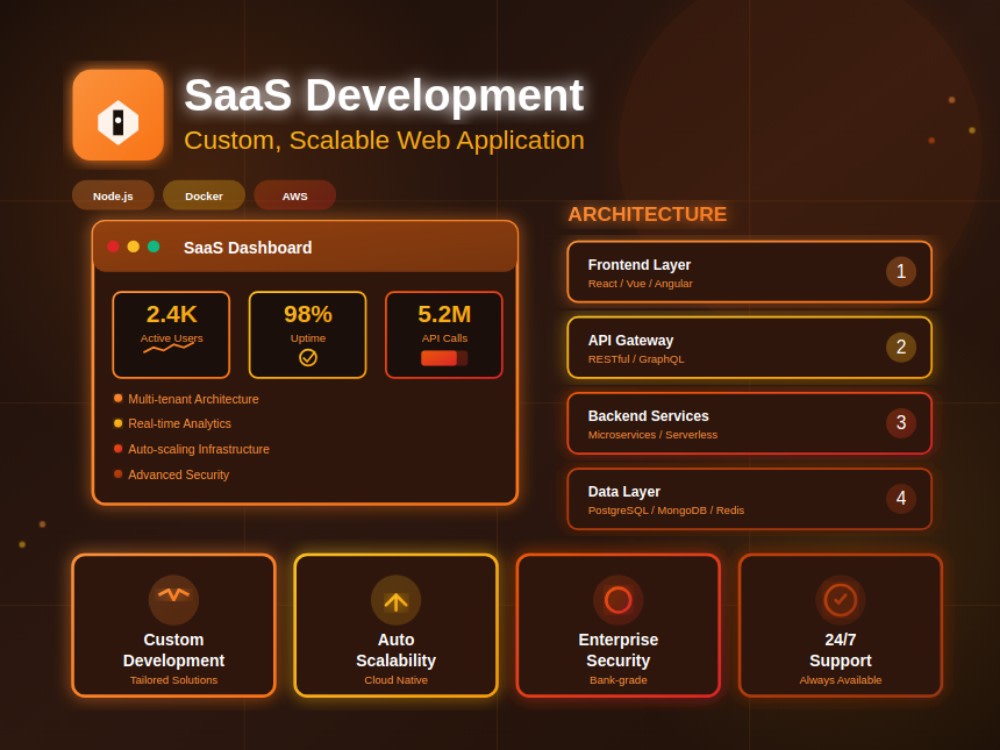The width and height of the screenshot is (1000, 750).
Task: Click the 24/7 Support checkmark icon
Action: point(841,599)
